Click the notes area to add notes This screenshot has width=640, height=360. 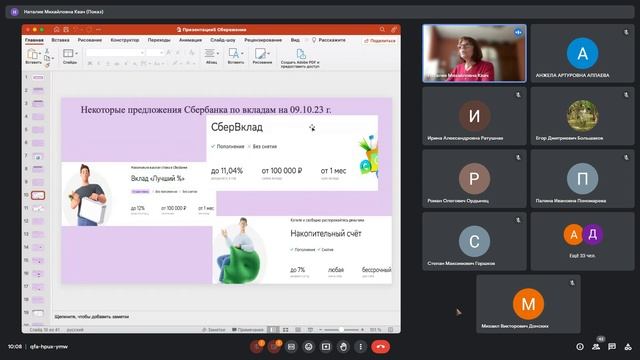click(x=226, y=316)
